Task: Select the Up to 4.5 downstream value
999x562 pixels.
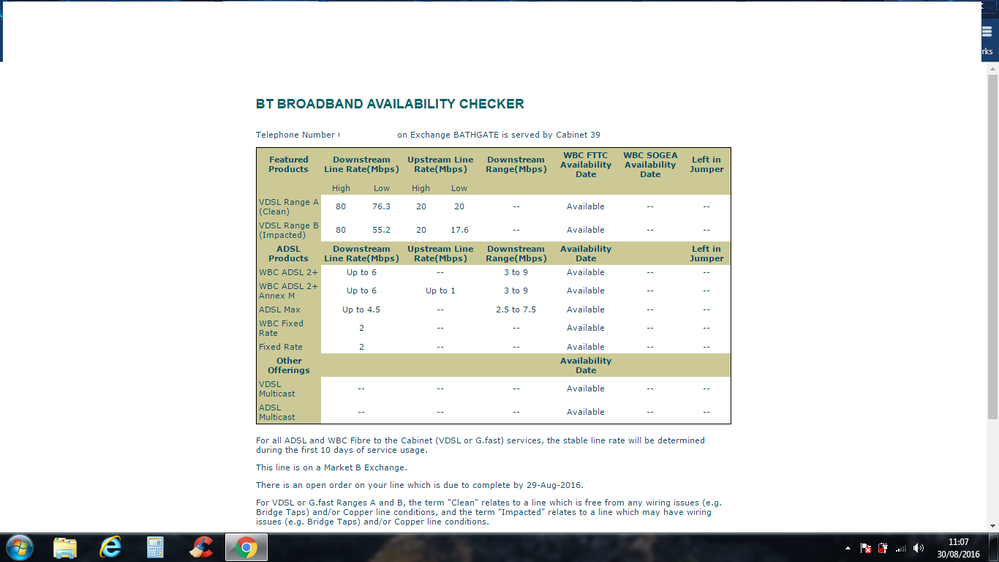Action: (361, 310)
